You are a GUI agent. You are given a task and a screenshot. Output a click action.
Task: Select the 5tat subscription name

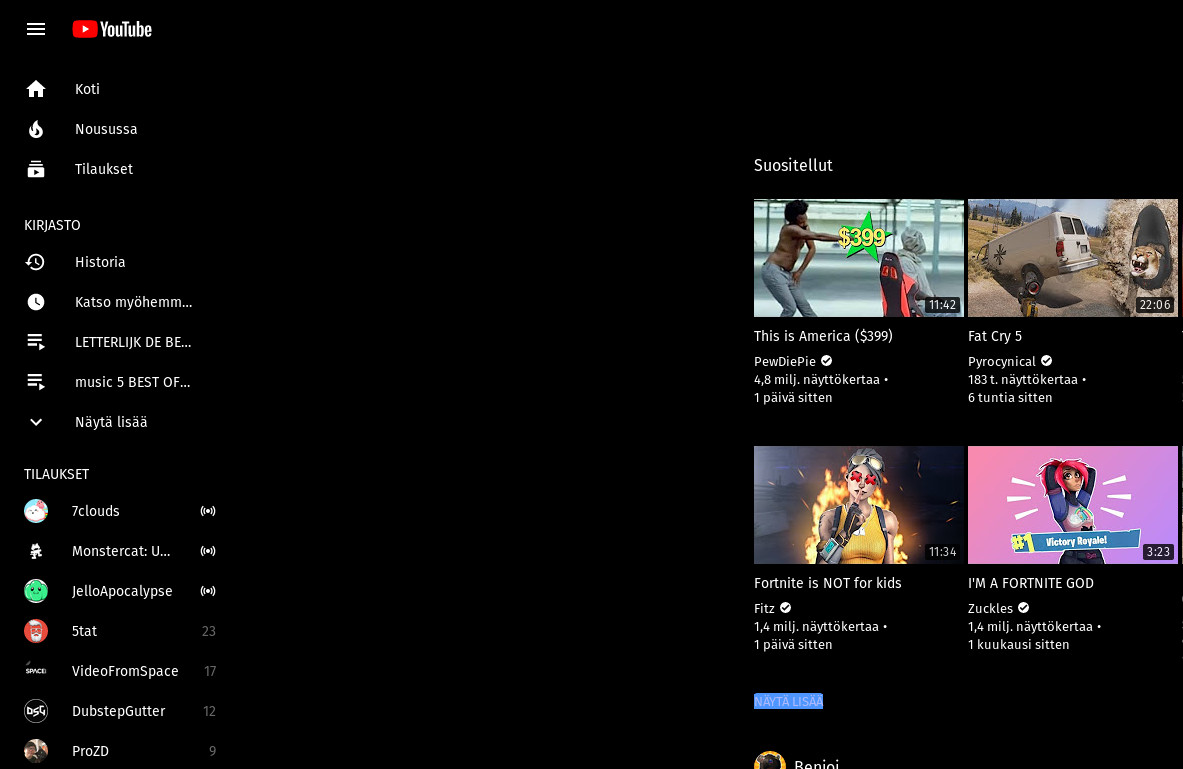pos(84,631)
